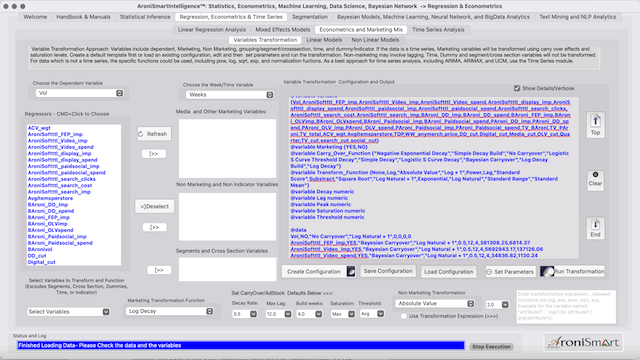This screenshot has height=360, width=640.
Task: Click the Run Transformation moon icon
Action: tap(547, 271)
